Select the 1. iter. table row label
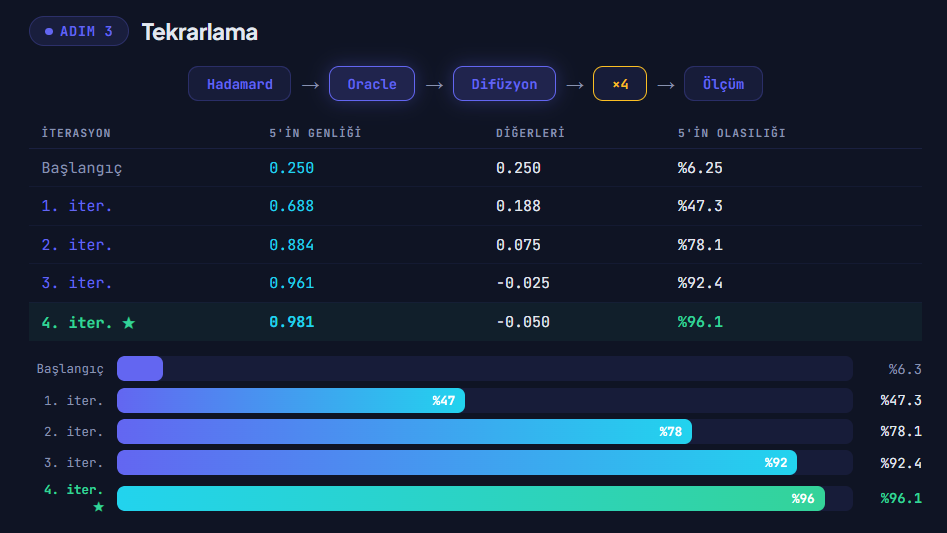This screenshot has width=947, height=533. tap(77, 206)
